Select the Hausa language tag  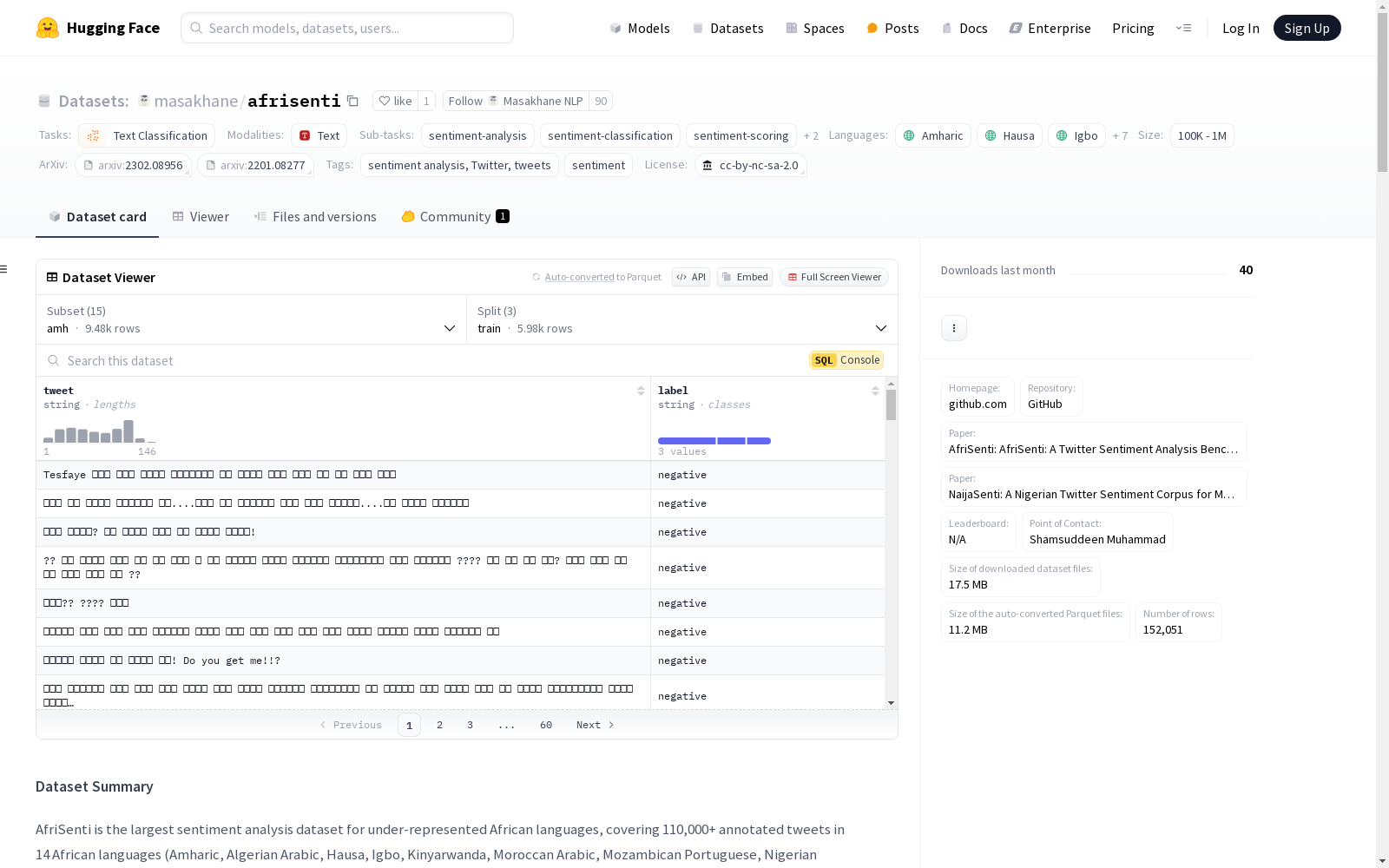click(1009, 135)
